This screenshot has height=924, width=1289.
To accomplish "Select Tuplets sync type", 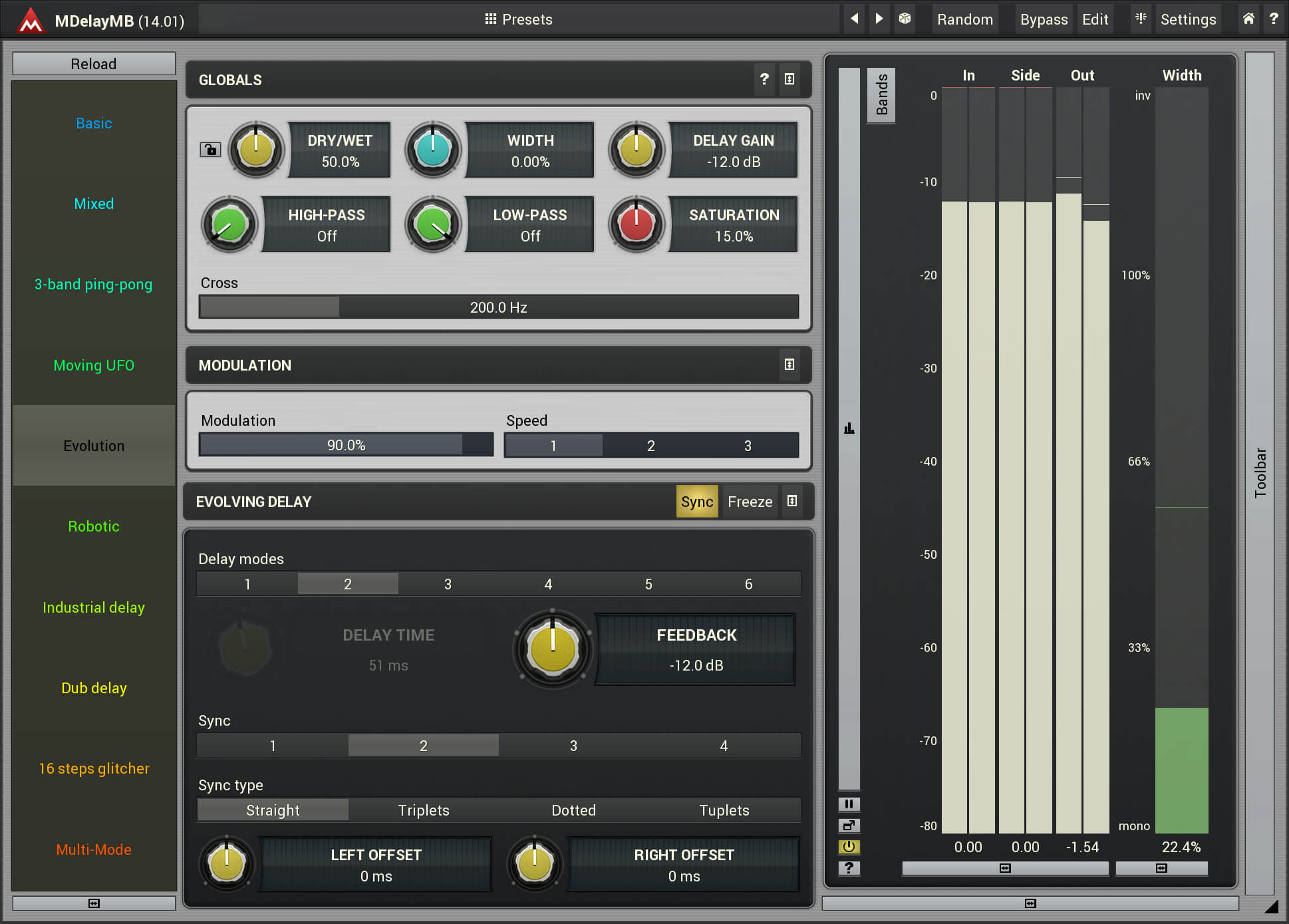I will pyautogui.click(x=724, y=810).
